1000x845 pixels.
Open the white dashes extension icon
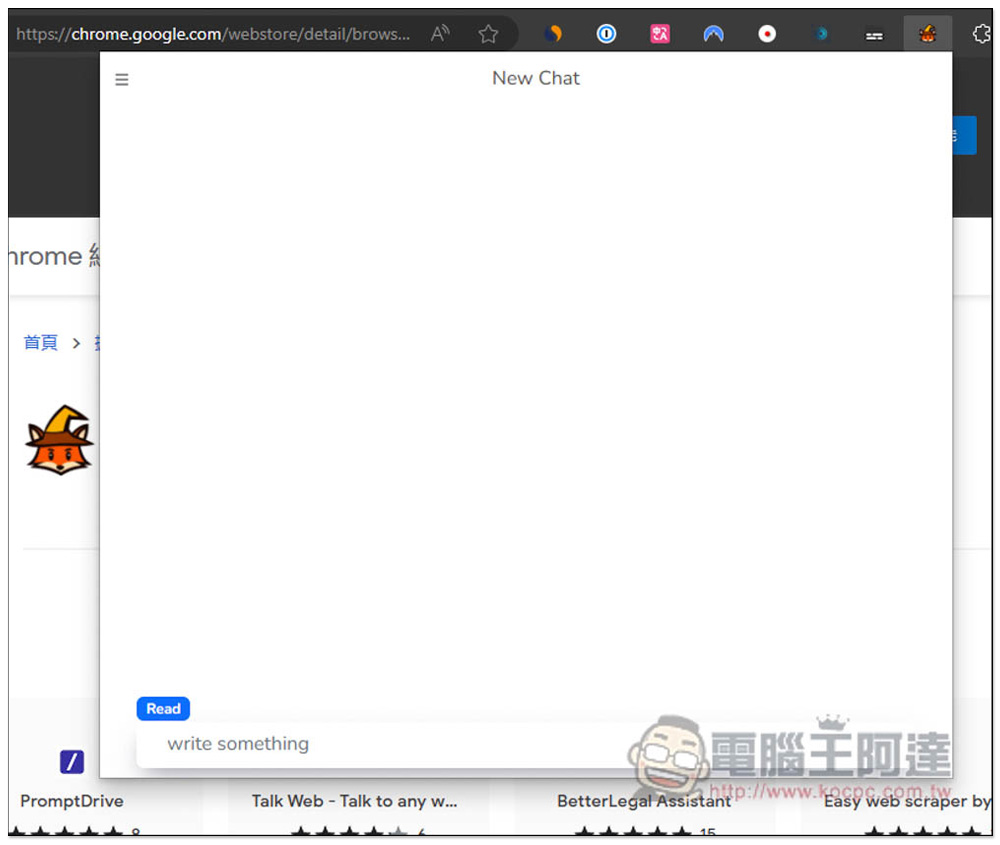(x=874, y=35)
